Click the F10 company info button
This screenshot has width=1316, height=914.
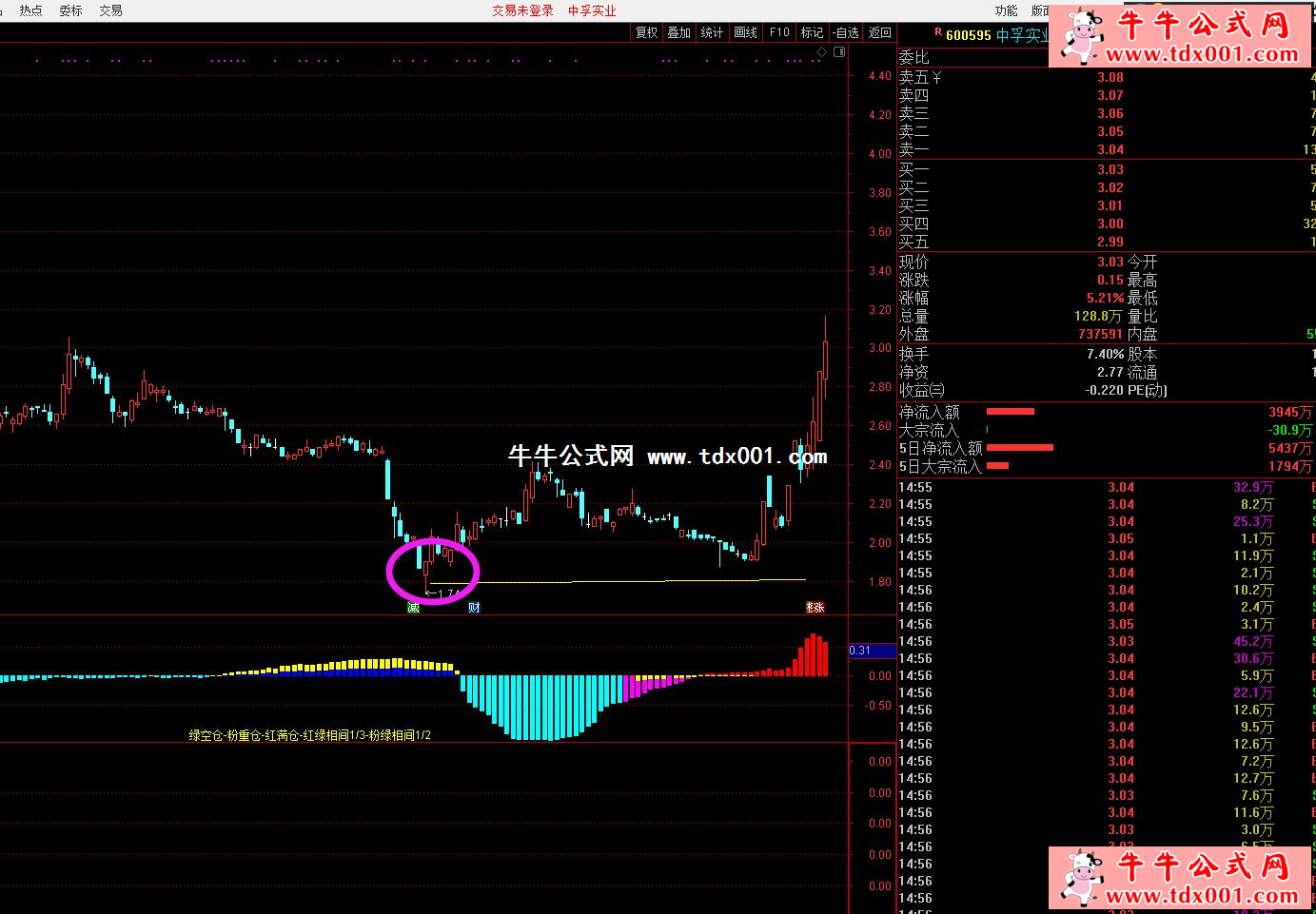779,32
